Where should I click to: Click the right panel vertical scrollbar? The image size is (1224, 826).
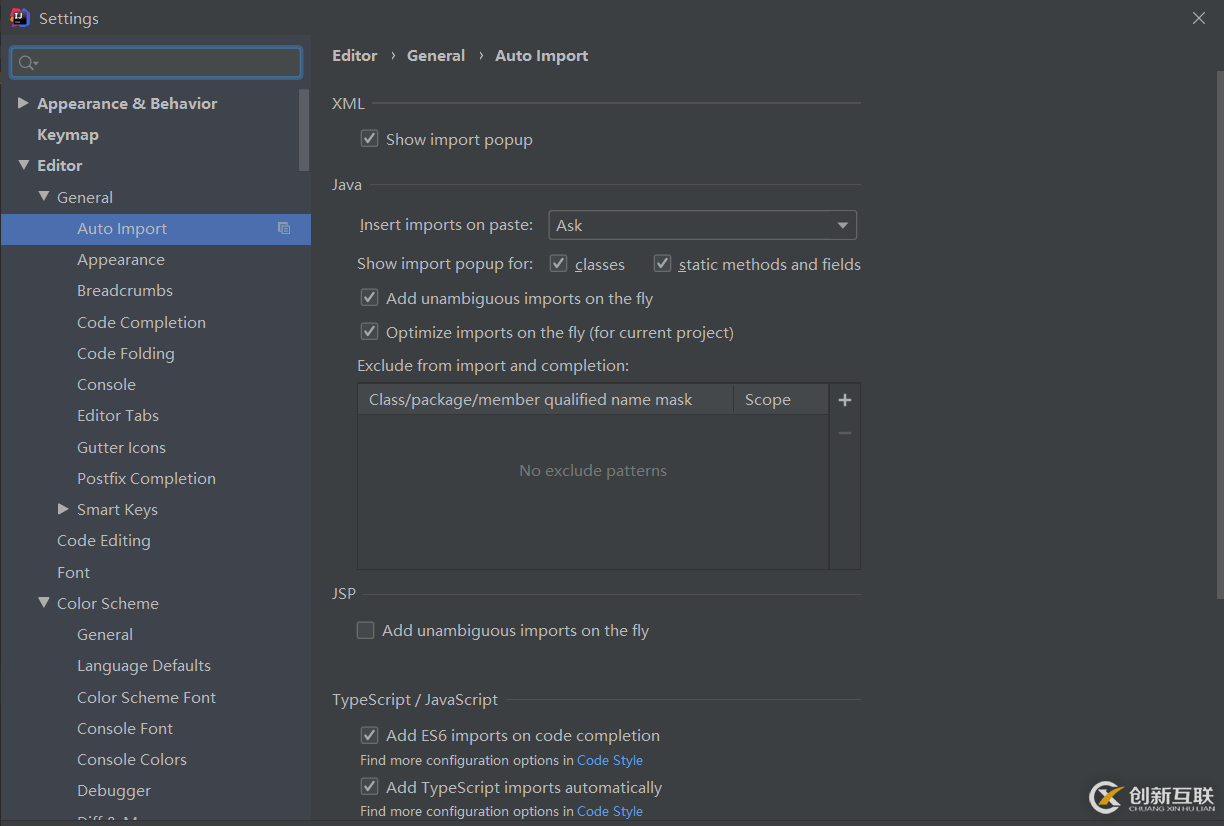pos(1219,335)
